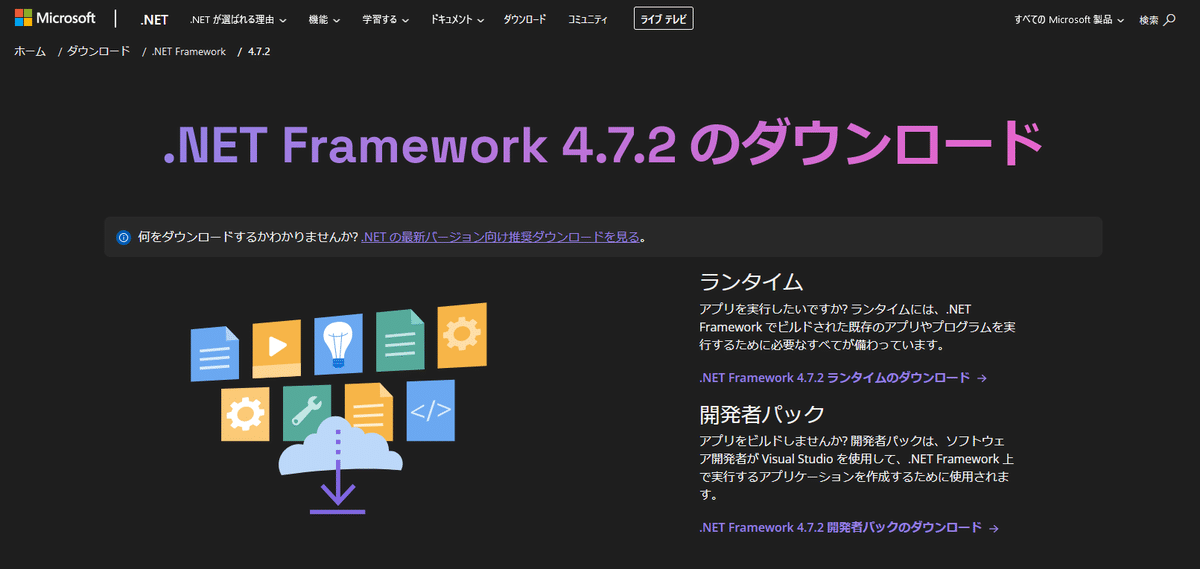Click the info icon in the notice banner
1200x569 pixels.
[x=123, y=237]
